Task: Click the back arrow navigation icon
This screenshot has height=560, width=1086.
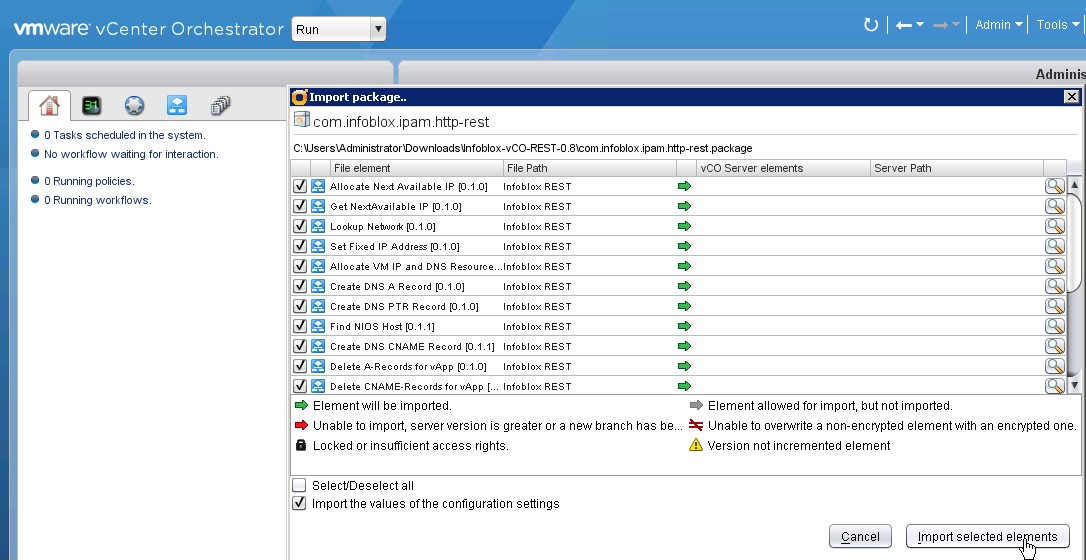Action: (904, 25)
